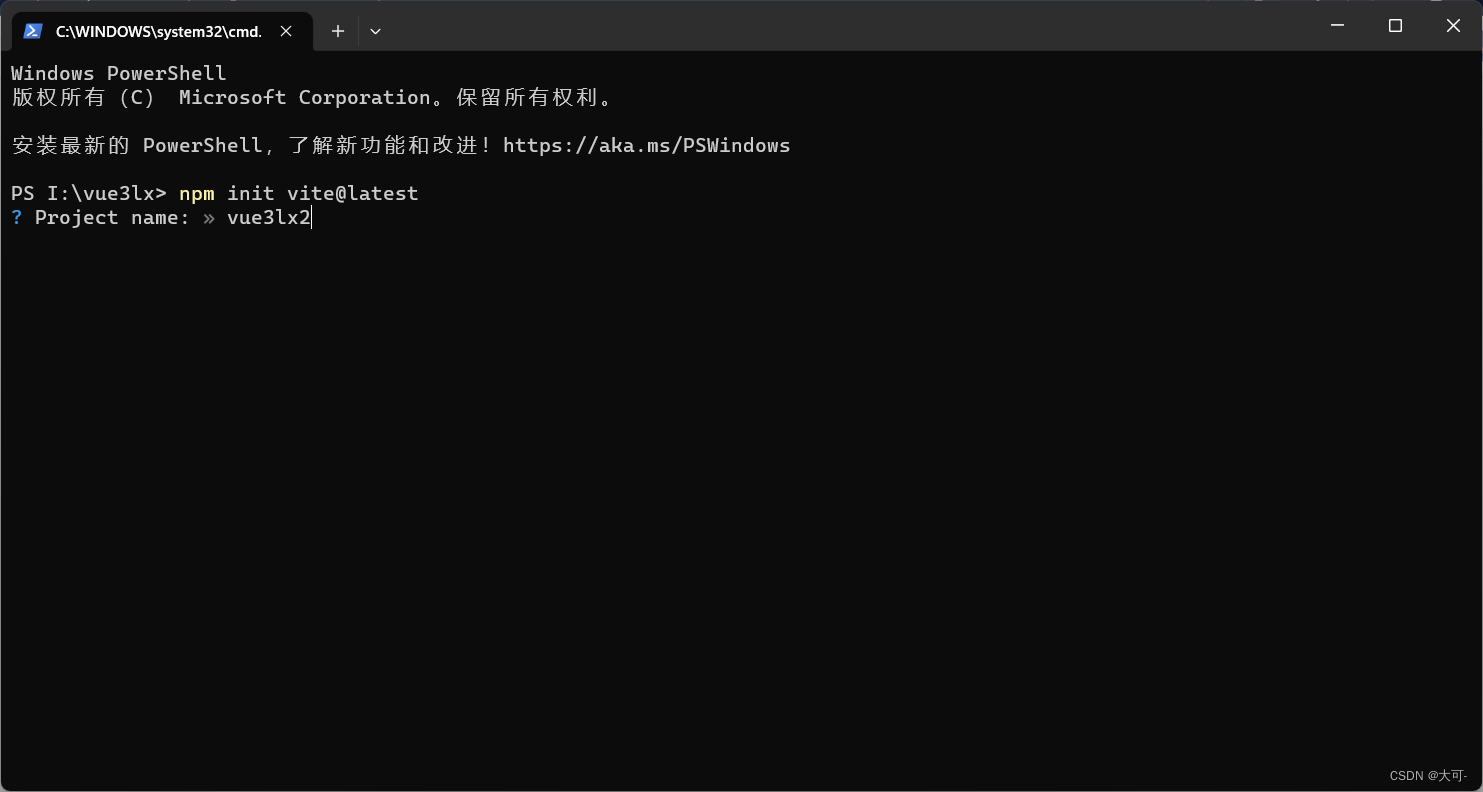Click the Project name input field
The image size is (1483, 792).
click(x=268, y=217)
